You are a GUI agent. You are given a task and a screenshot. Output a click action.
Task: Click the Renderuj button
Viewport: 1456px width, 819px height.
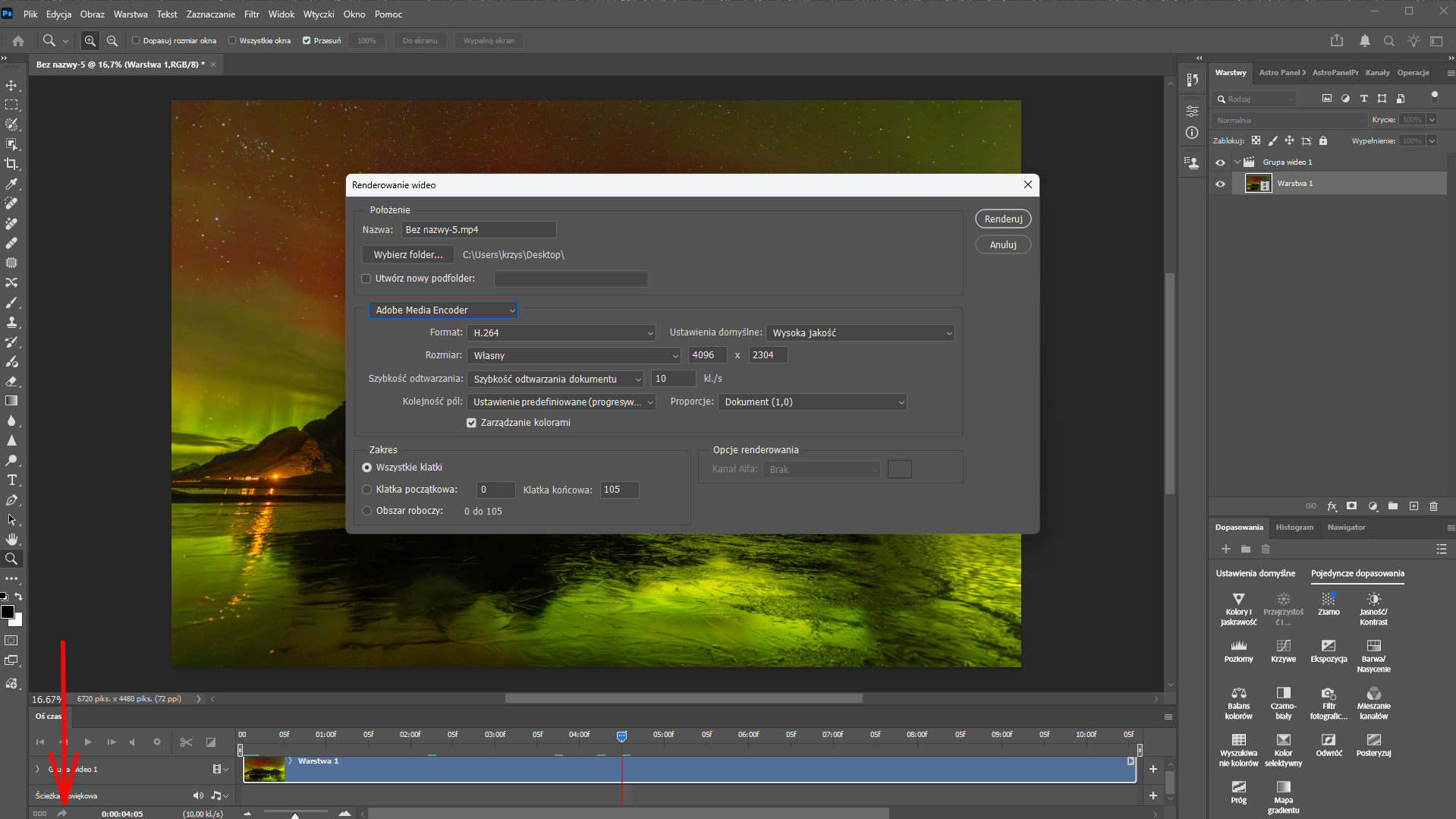[1002, 219]
